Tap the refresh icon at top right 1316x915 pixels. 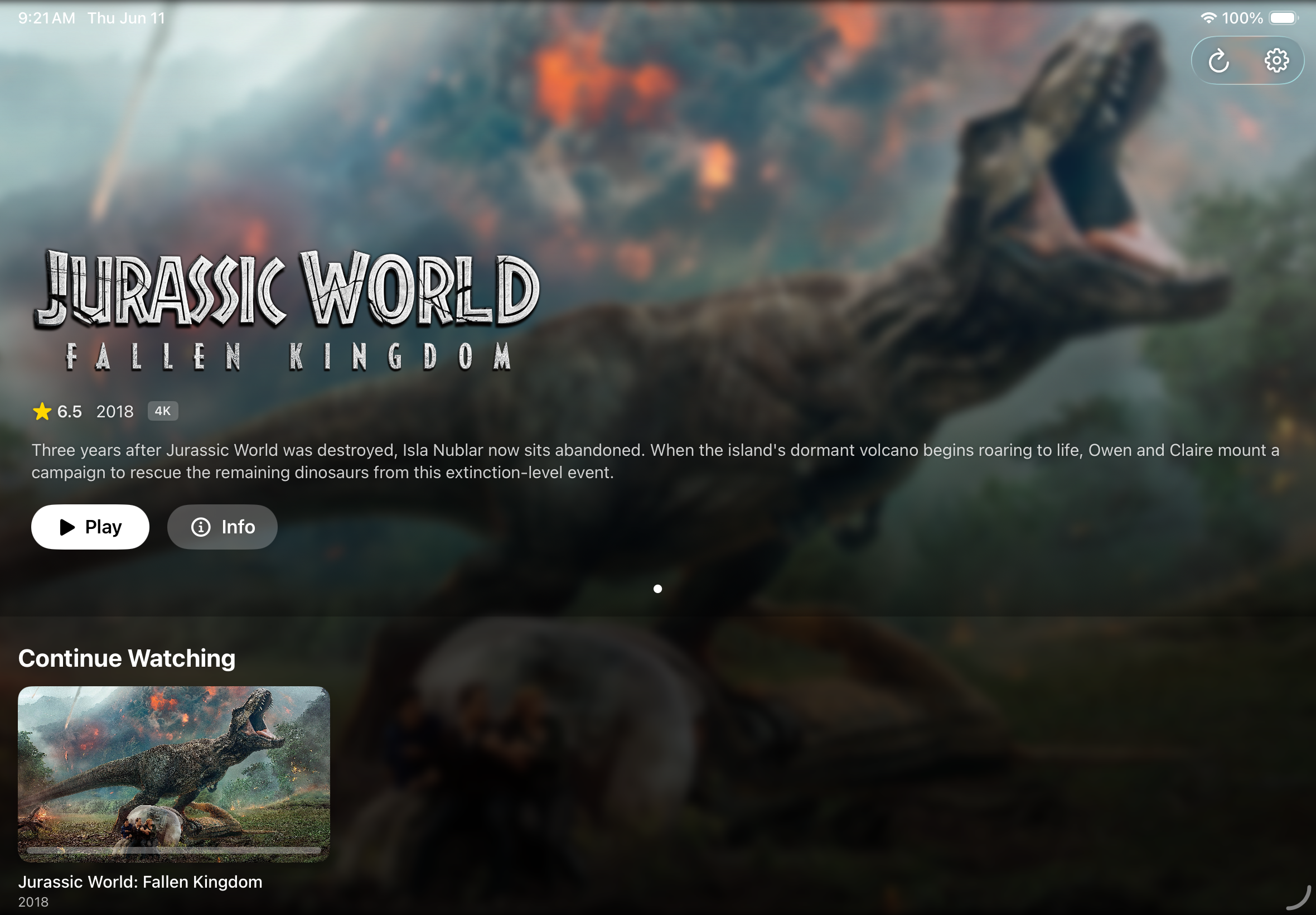tap(1218, 61)
